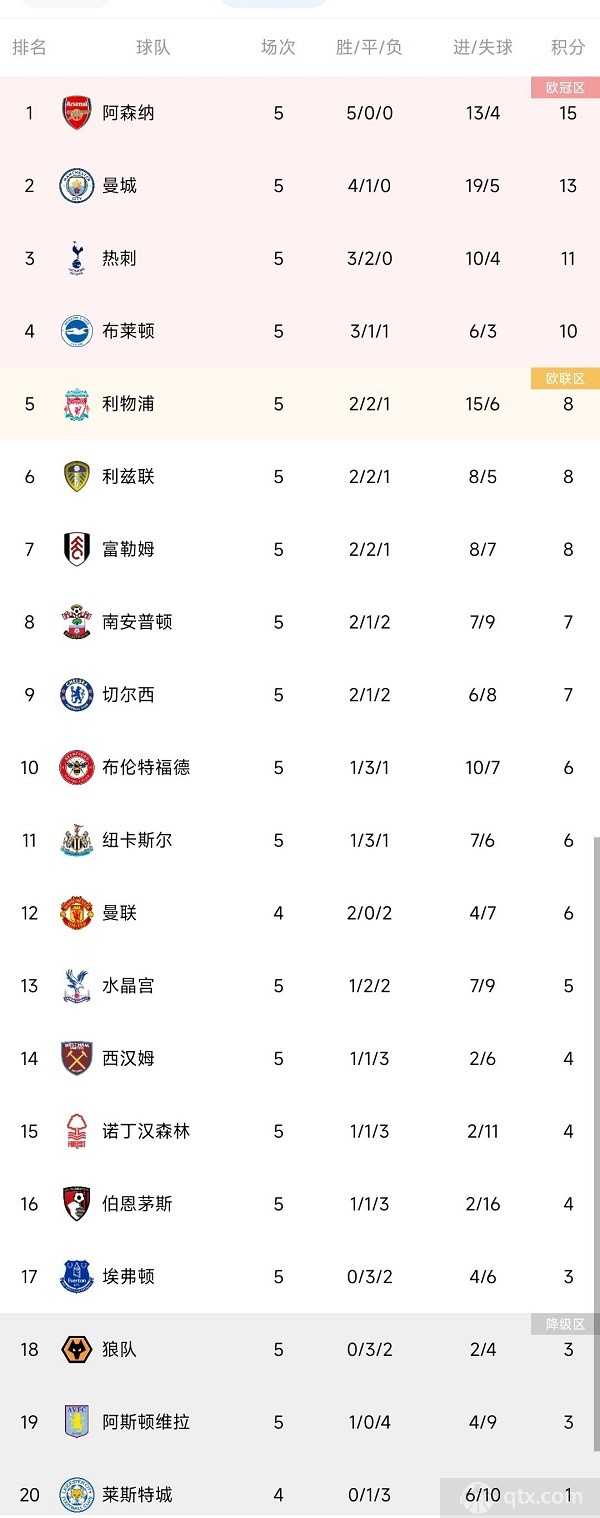This screenshot has width=600, height=1518.
Task: Click the 欧冠区 label tag
Action: point(565,88)
